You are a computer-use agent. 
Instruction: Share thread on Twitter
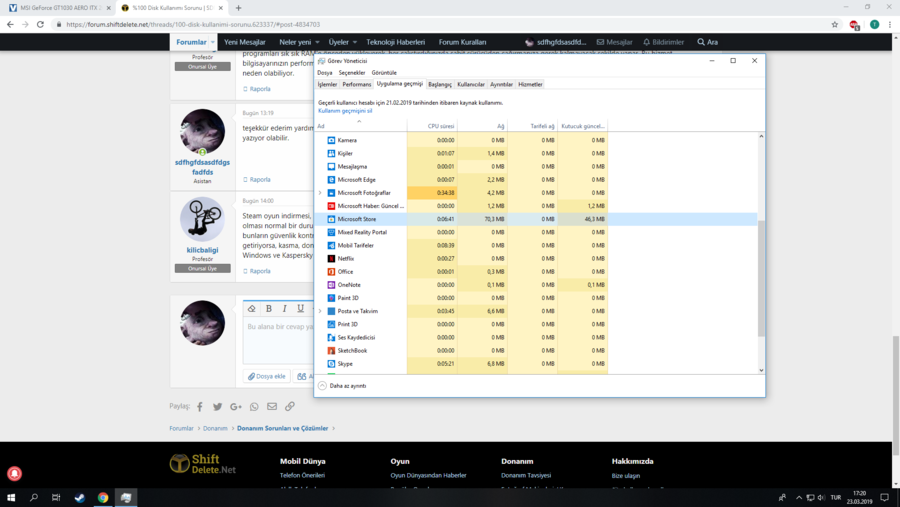click(218, 407)
